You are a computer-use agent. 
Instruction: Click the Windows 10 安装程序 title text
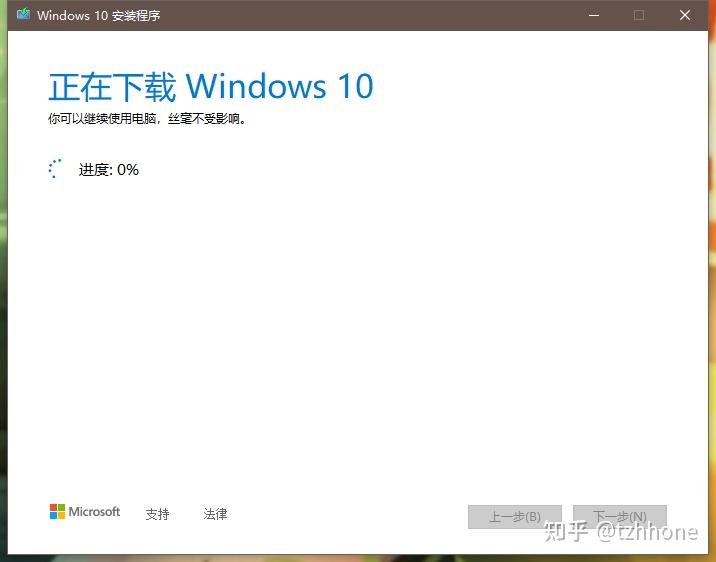pos(99,16)
